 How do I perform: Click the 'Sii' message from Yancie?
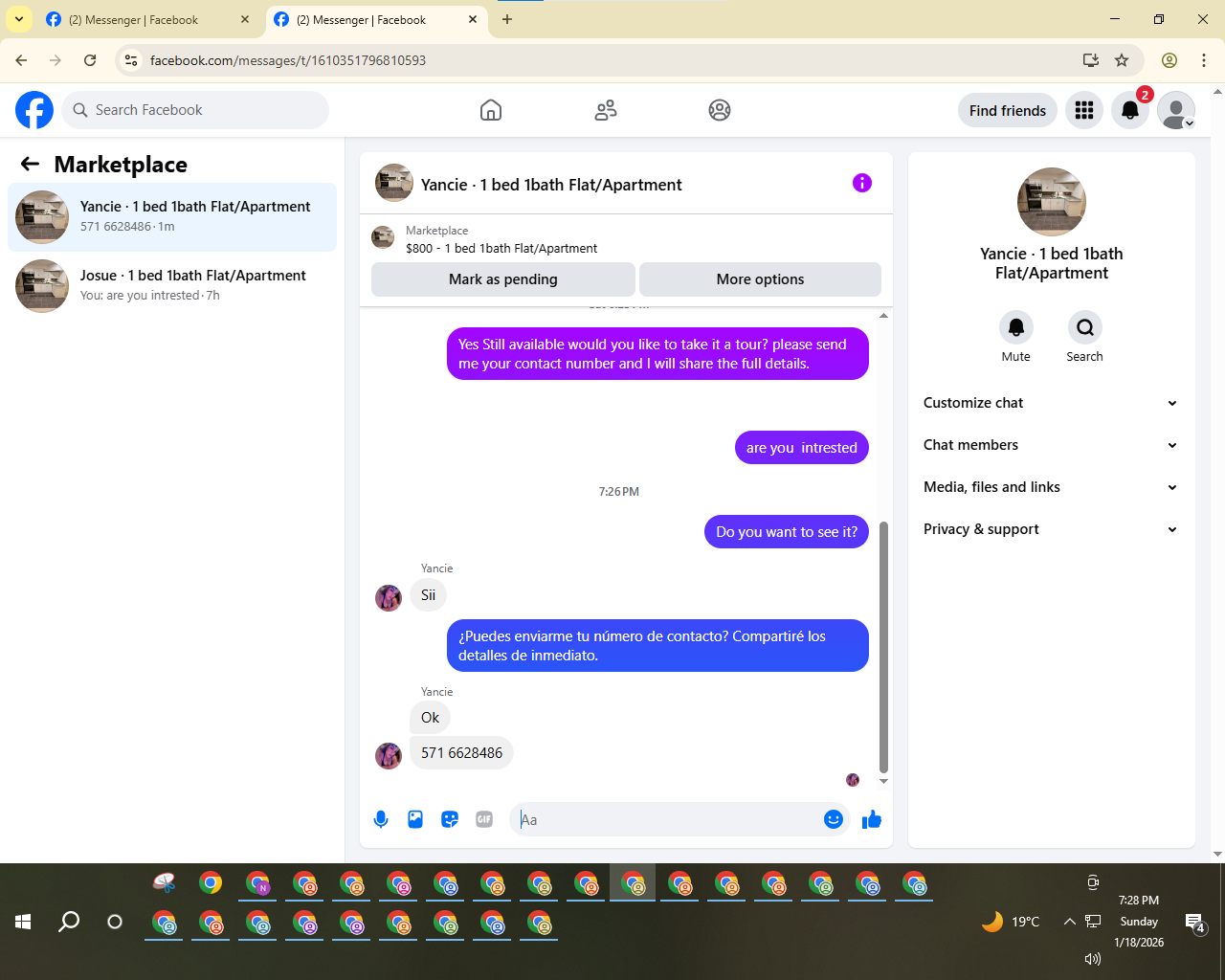[428, 595]
